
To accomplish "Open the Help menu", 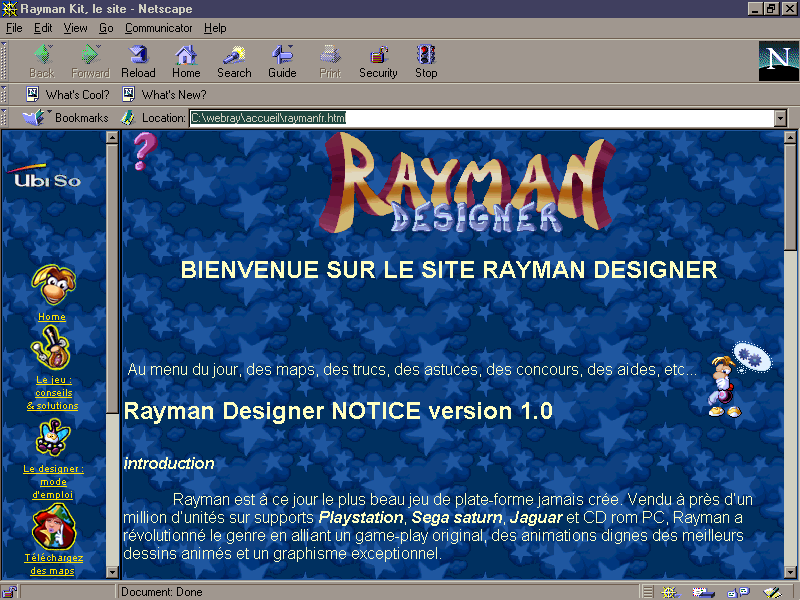I will click(x=215, y=28).
